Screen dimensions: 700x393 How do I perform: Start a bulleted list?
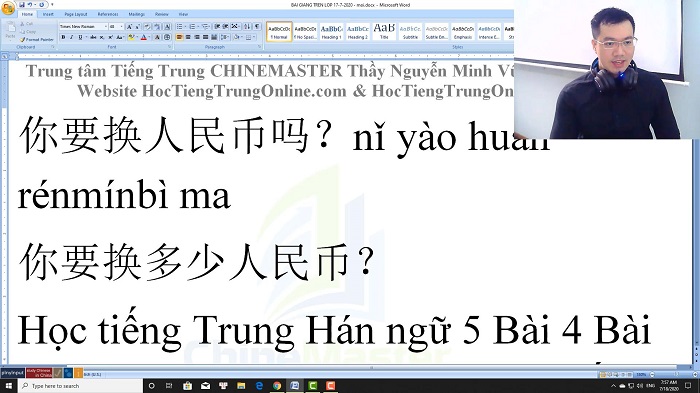(179, 27)
